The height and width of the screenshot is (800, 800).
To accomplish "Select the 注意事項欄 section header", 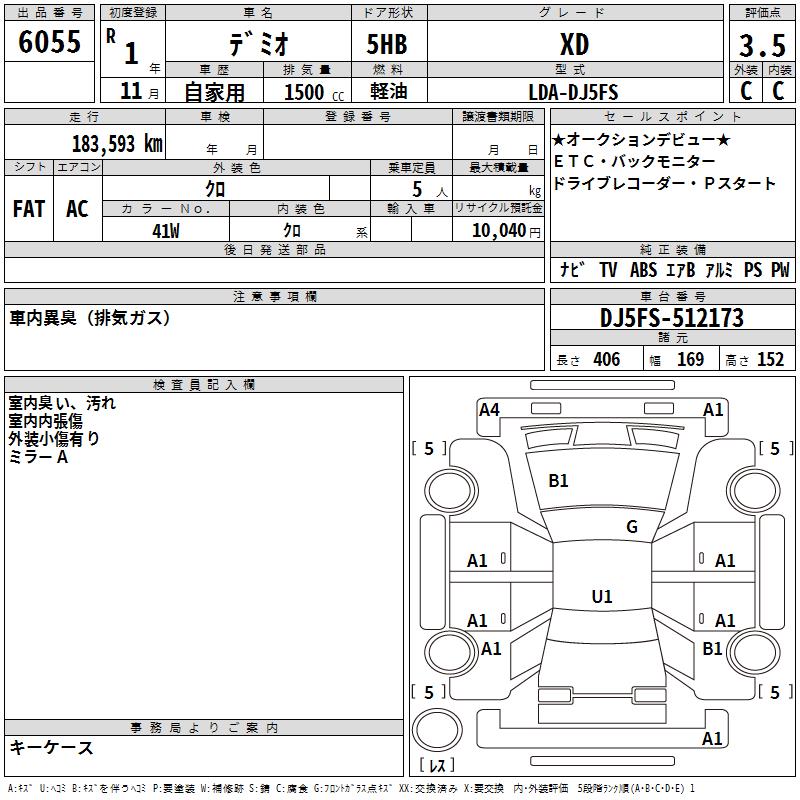I will [x=275, y=296].
